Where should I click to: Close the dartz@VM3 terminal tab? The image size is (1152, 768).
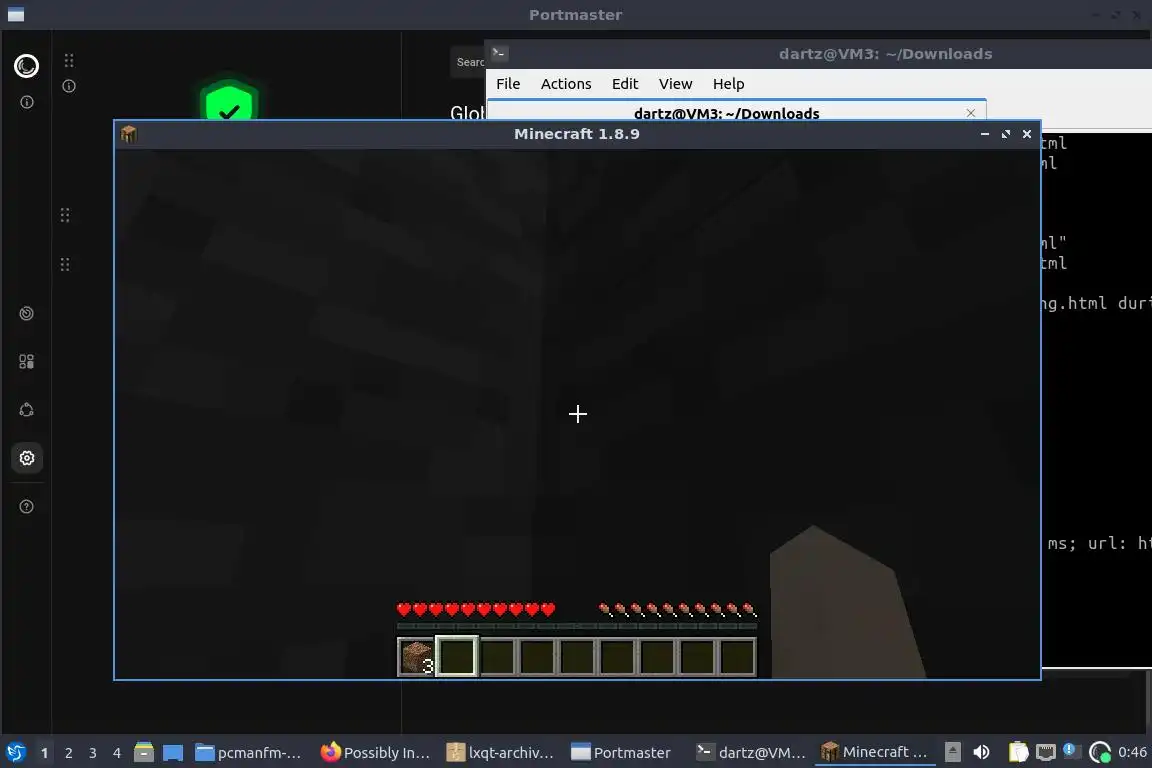pos(971,112)
